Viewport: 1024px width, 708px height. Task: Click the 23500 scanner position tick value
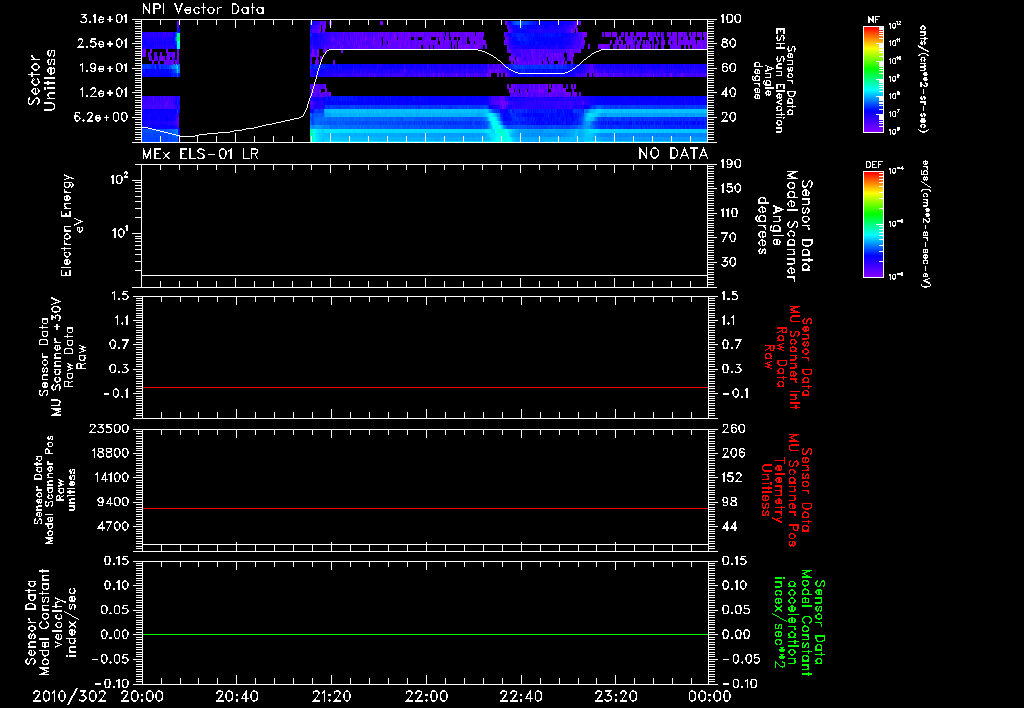[x=108, y=429]
